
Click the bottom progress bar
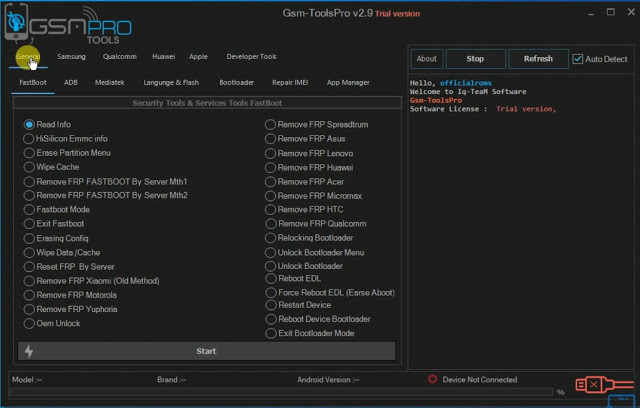tap(281, 392)
